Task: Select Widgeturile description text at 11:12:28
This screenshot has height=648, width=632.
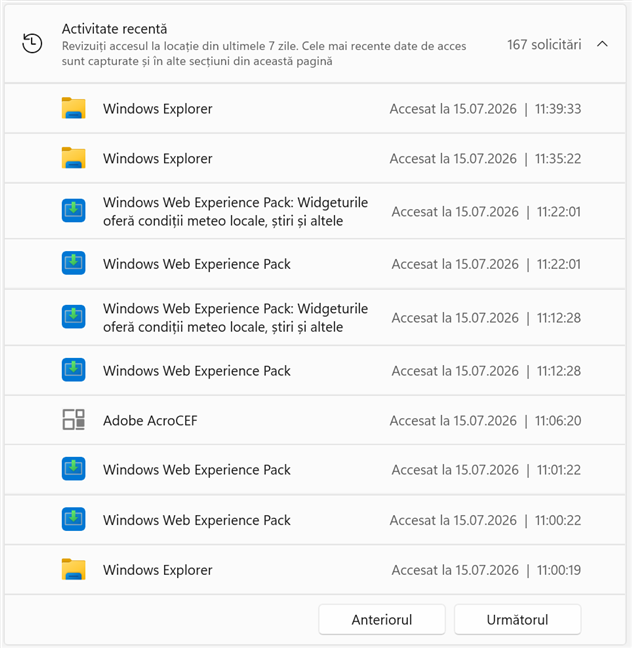Action: click(235, 317)
